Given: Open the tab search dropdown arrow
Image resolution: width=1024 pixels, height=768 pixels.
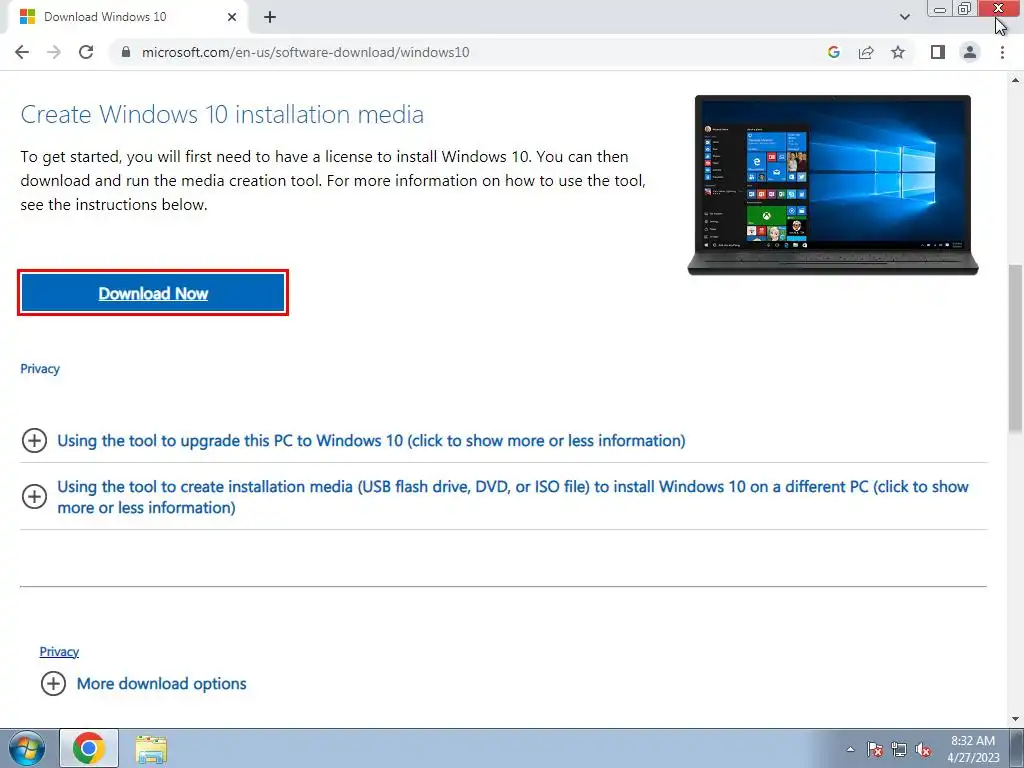Looking at the screenshot, I should (x=904, y=17).
